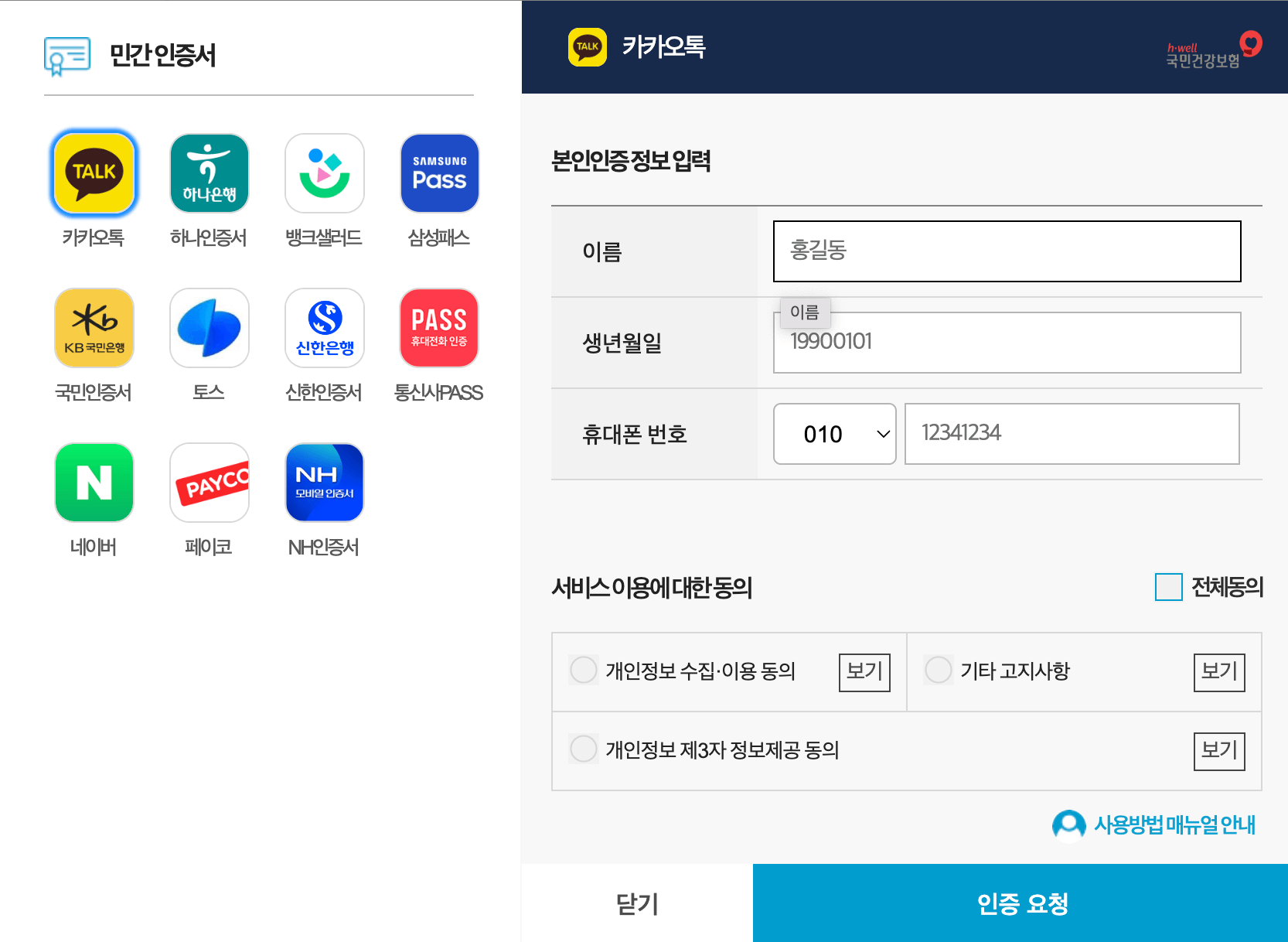Click the 이름 input showing 홍길동

pyautogui.click(x=1005, y=251)
